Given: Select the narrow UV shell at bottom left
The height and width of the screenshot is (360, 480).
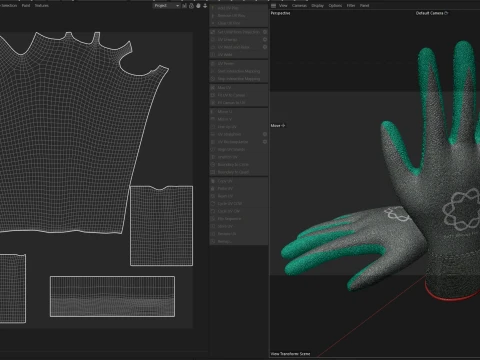Looking at the screenshot, I should pos(13,288).
